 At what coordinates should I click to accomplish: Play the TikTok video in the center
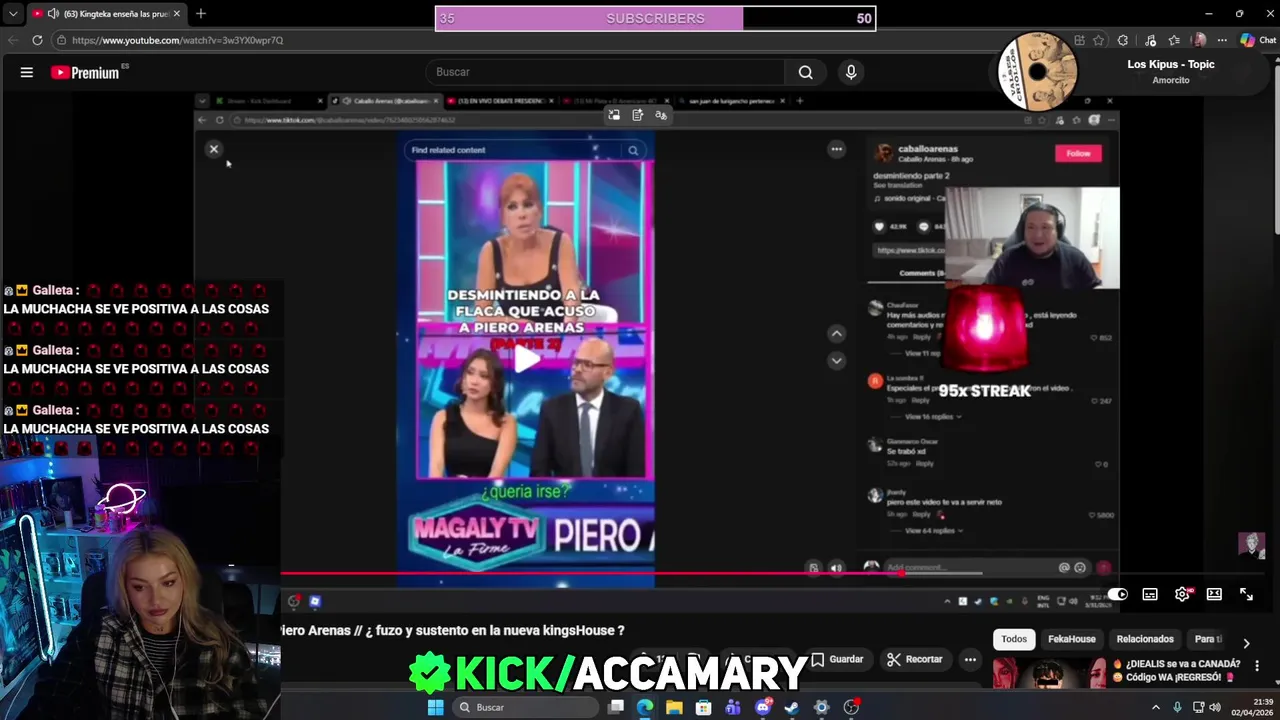526,359
